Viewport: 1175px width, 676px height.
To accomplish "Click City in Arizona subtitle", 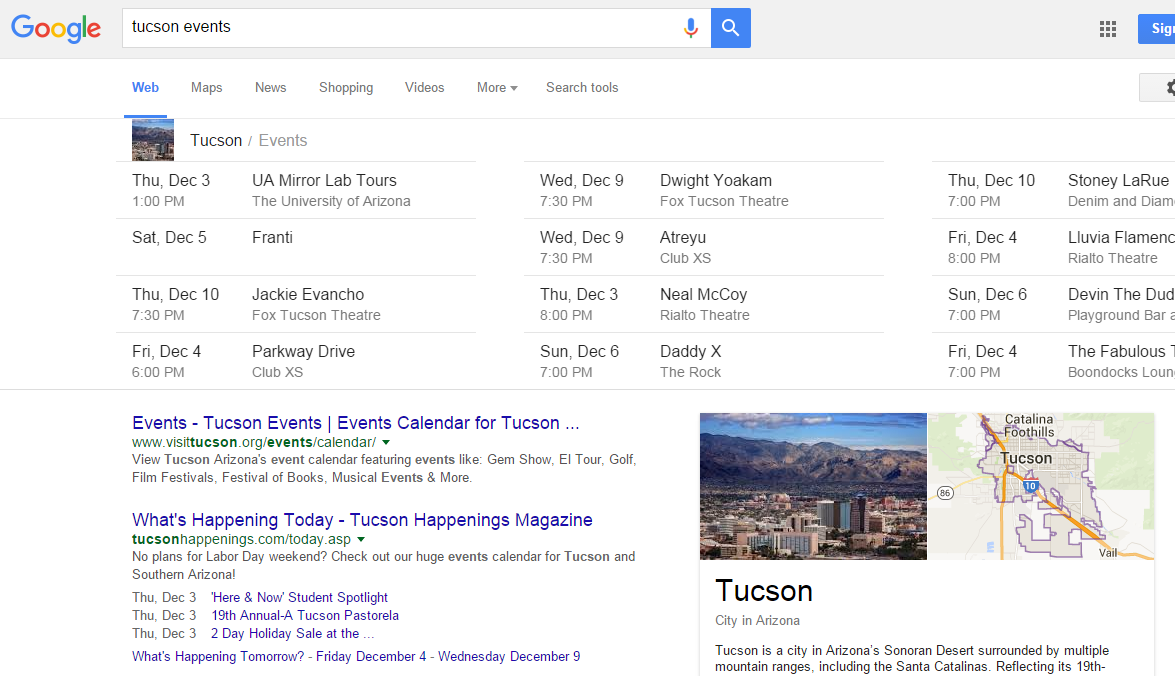I will click(757, 621).
